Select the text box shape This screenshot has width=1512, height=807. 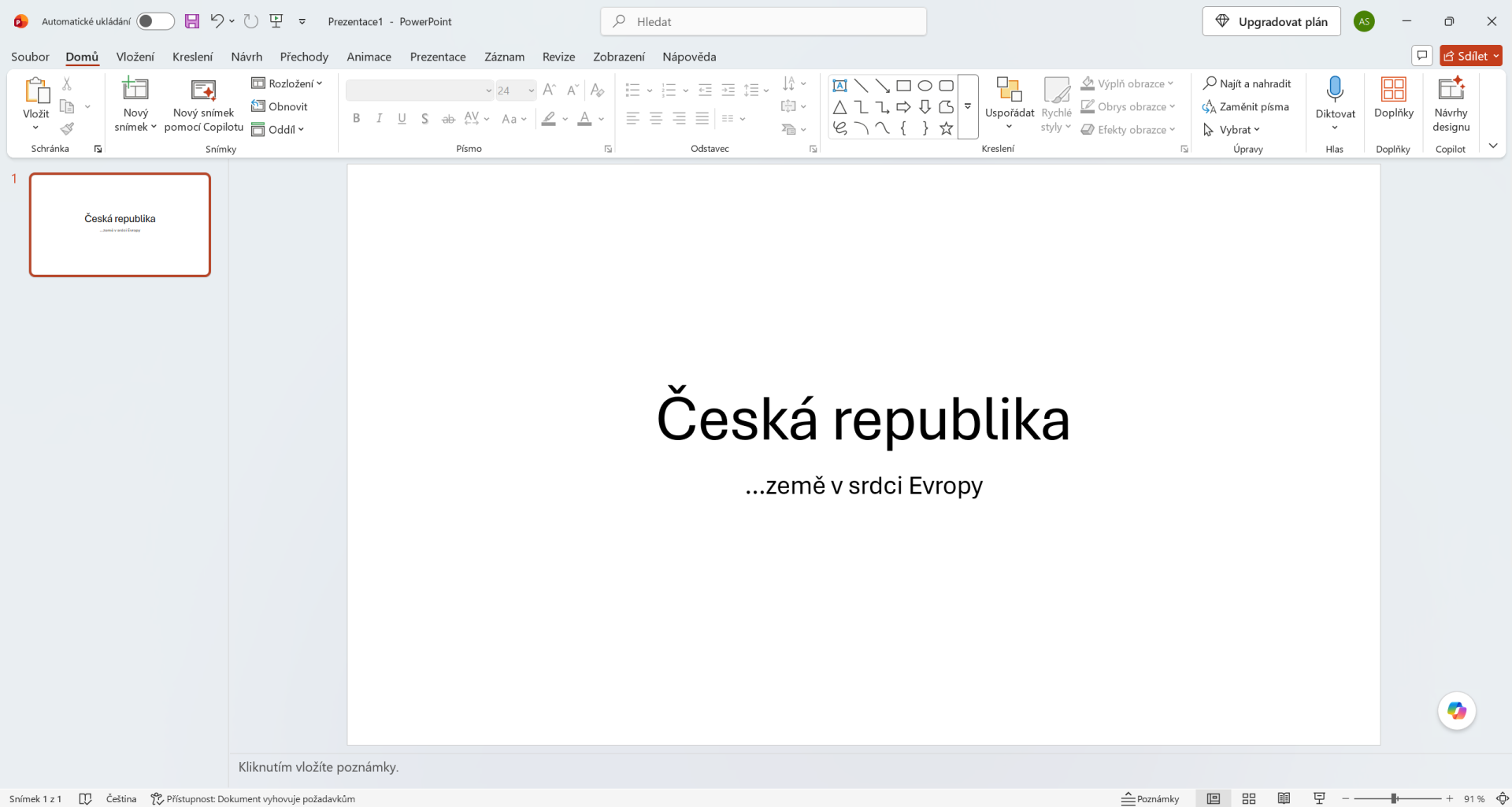tap(840, 86)
